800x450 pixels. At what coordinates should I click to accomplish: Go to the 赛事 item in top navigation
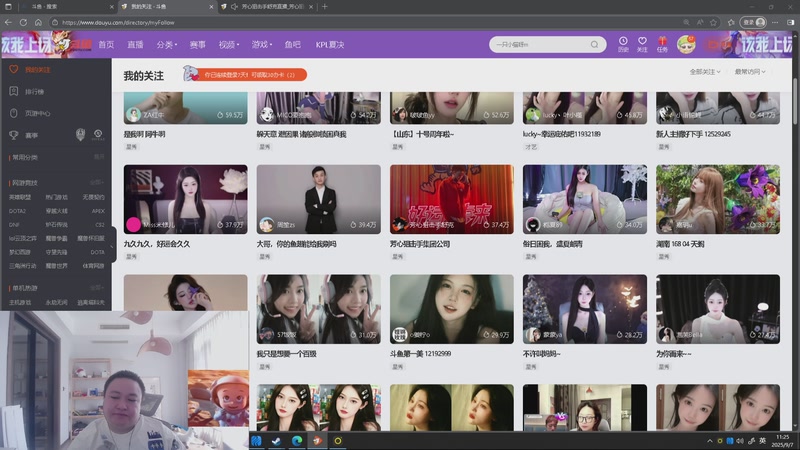pyautogui.click(x=197, y=45)
